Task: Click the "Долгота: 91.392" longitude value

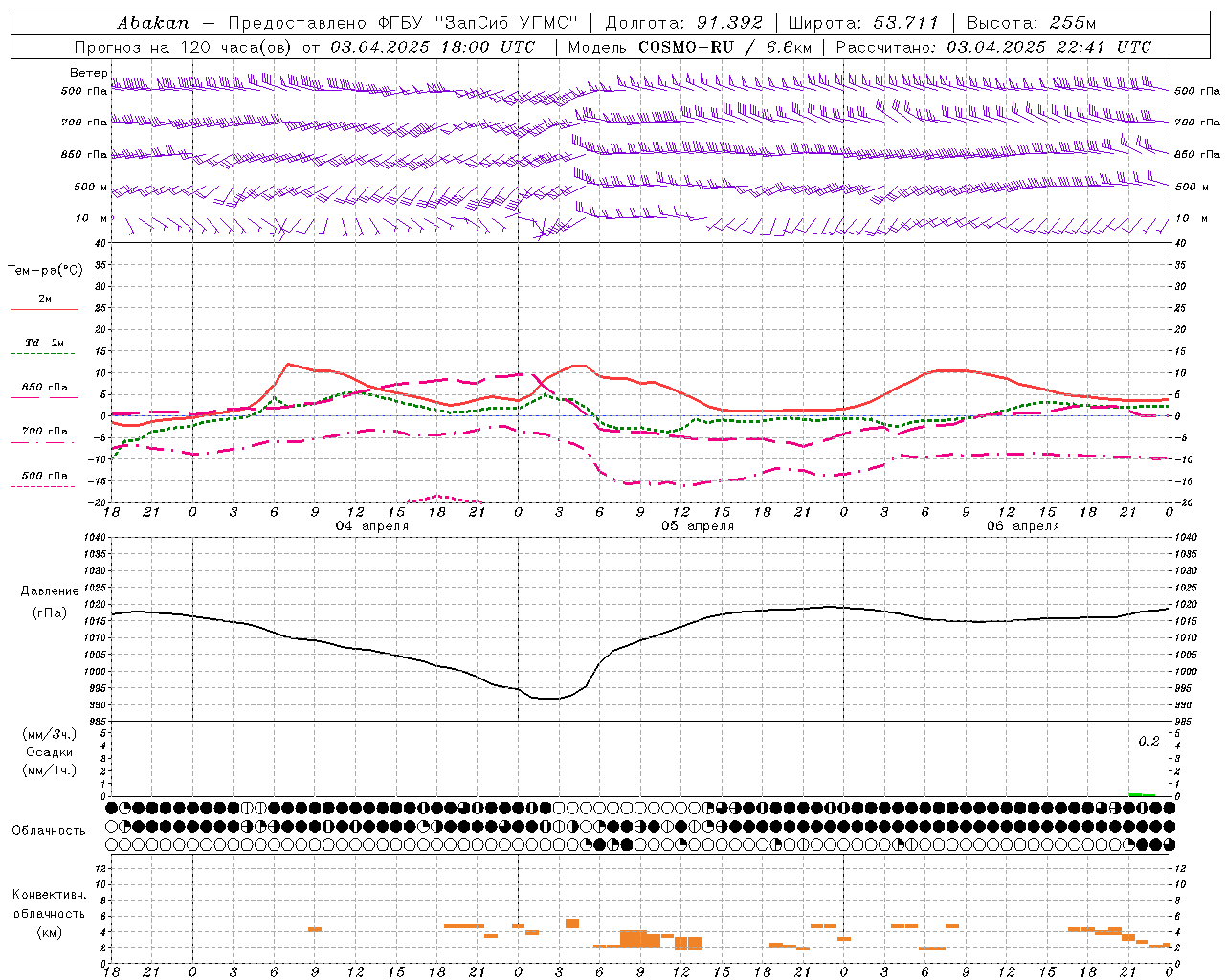Action: pyautogui.click(x=683, y=22)
